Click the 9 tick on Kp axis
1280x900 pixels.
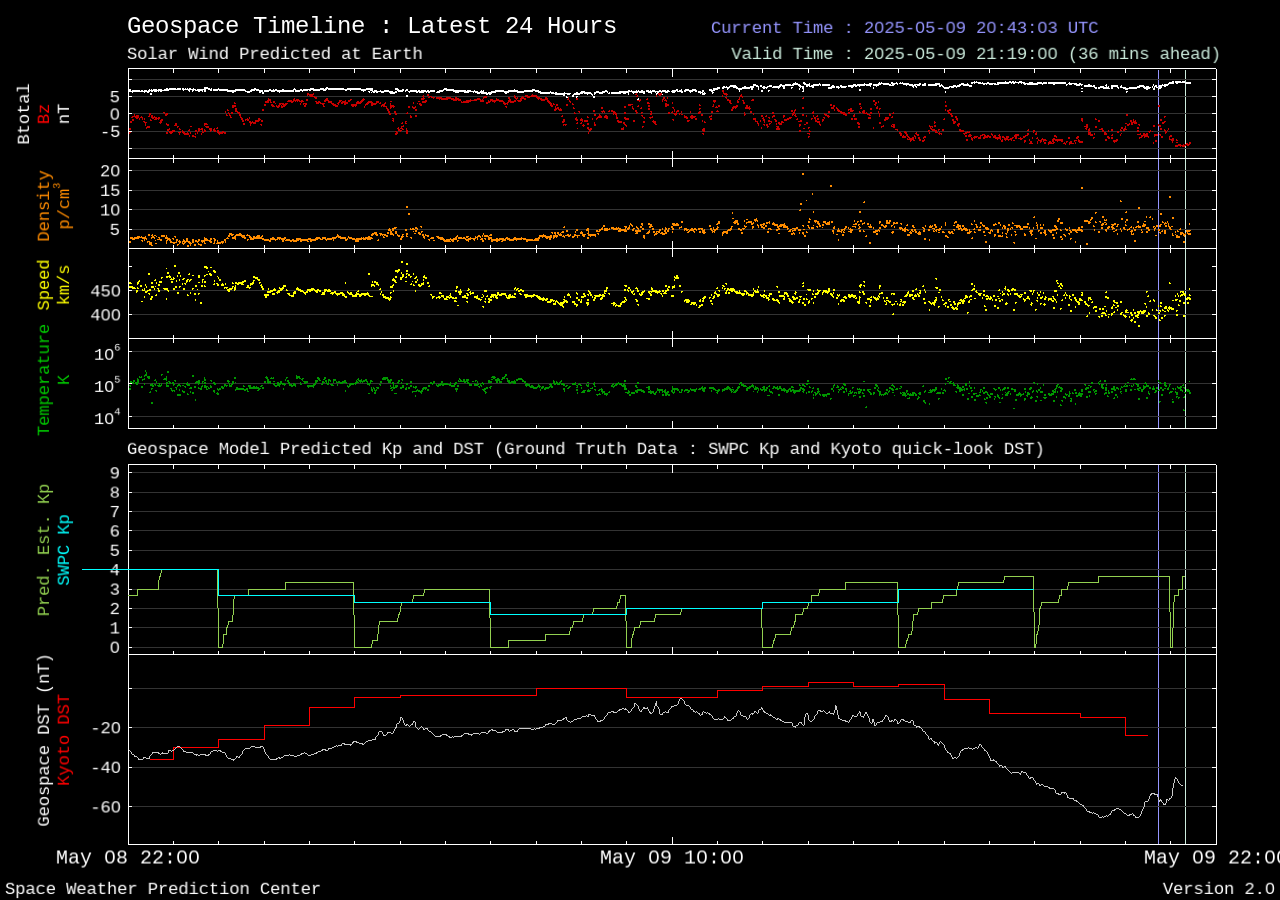pos(115,473)
